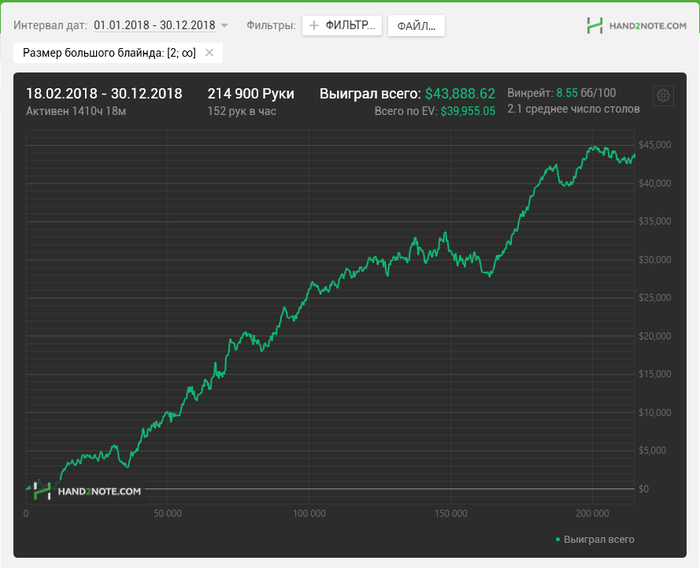Click the Hand2Note logo at top right
Viewport: 700px width, 568px height.
click(x=637, y=25)
